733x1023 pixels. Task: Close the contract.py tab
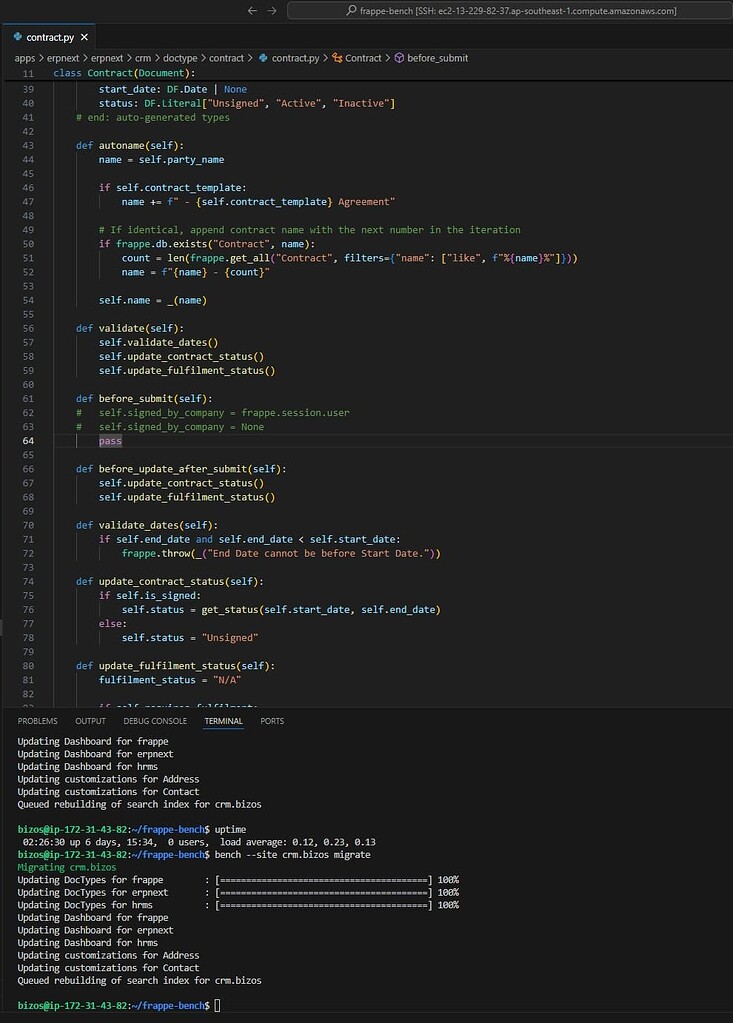point(84,35)
